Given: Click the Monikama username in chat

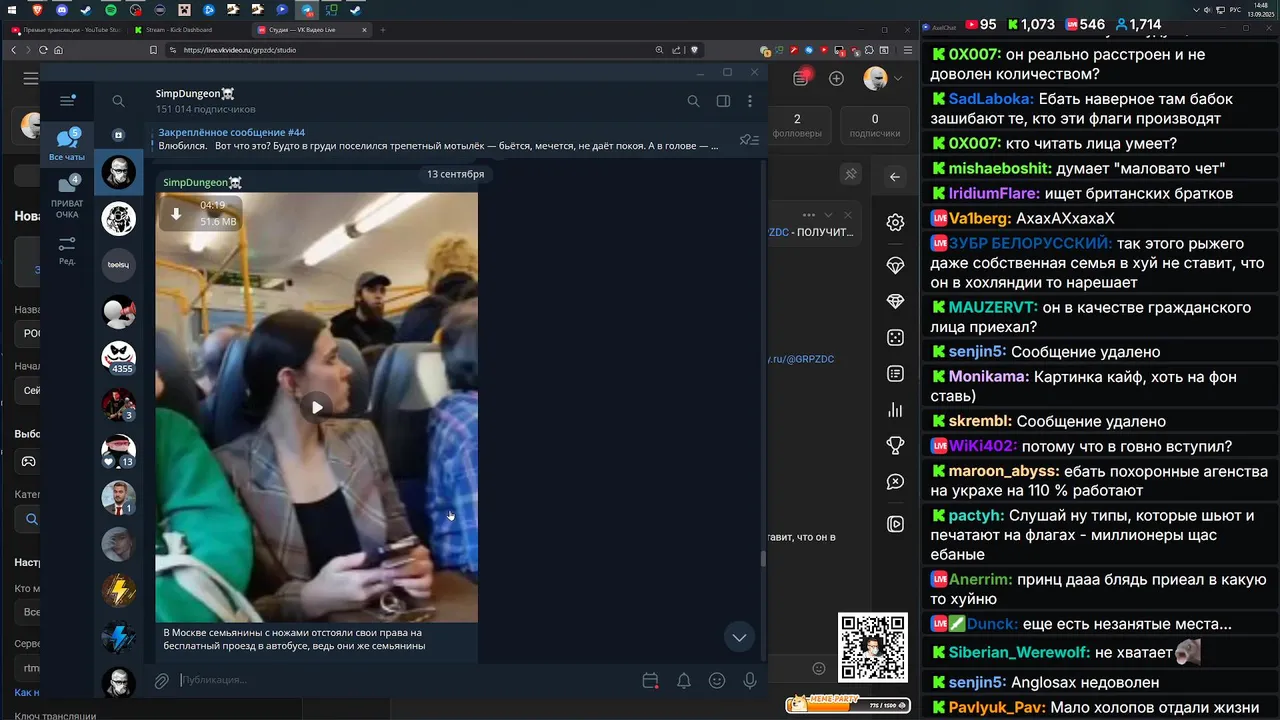Looking at the screenshot, I should tap(988, 377).
